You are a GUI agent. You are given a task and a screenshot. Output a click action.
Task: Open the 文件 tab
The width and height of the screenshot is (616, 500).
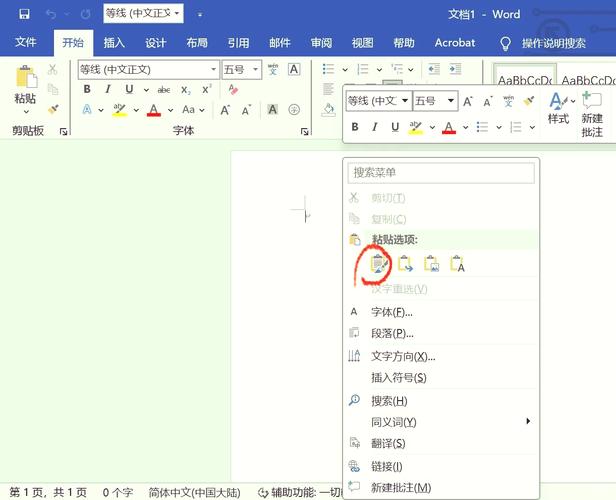[x=26, y=42]
